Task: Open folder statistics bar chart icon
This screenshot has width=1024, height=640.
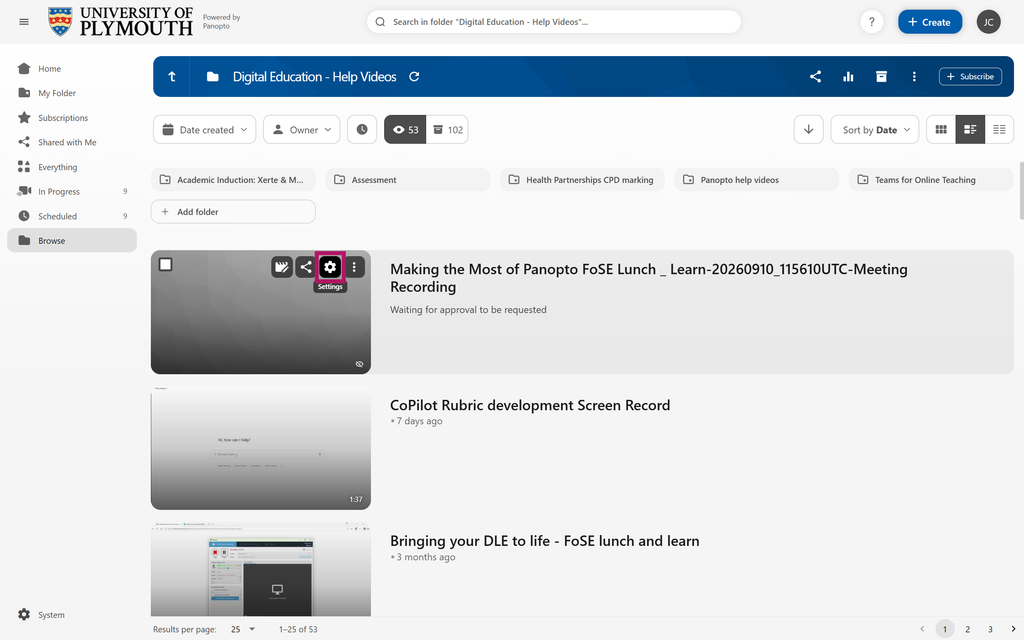Action: coord(848,76)
